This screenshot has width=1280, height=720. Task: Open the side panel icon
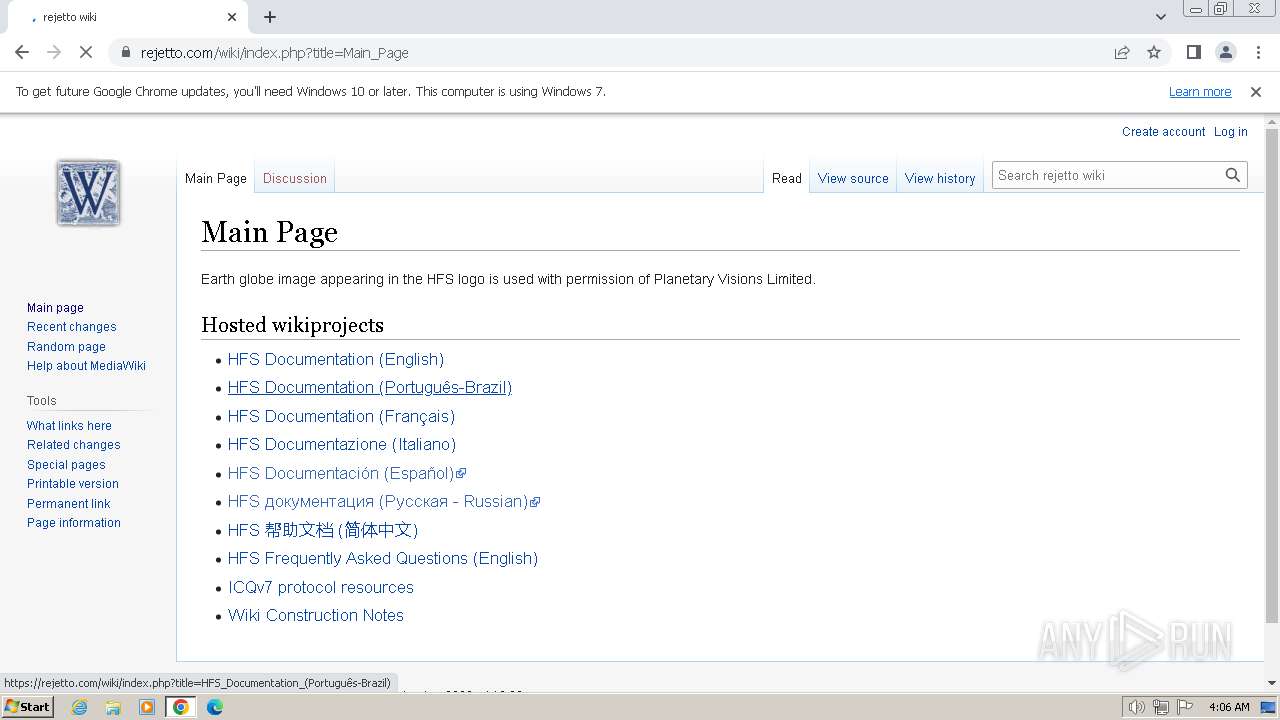tap(1193, 52)
